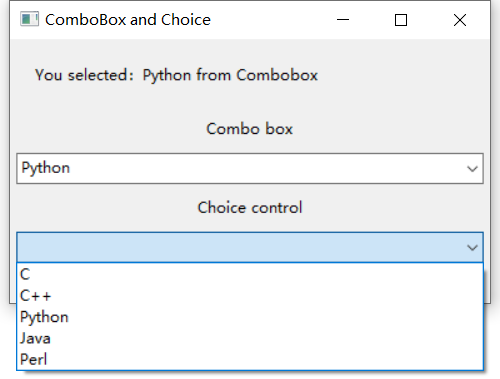
Task: Click empty gray panel area below title bar
Action: point(400,100)
